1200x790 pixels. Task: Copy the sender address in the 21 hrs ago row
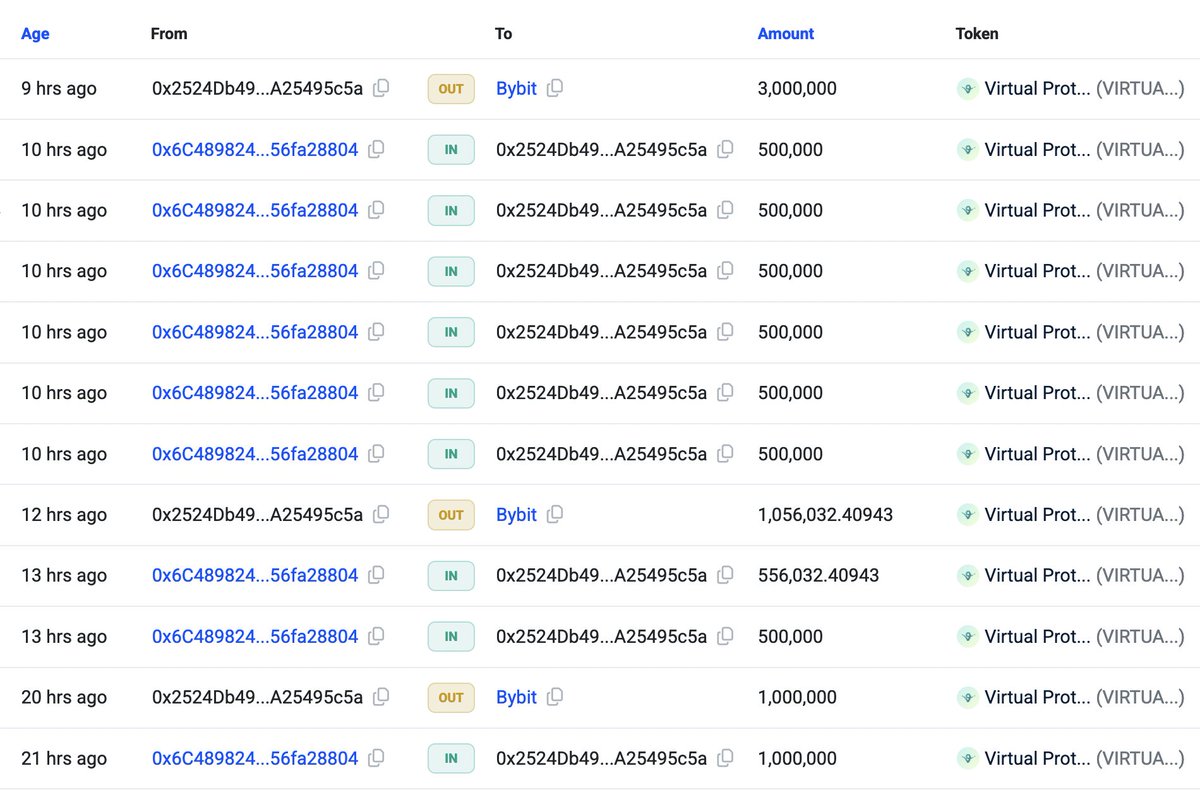pos(376,758)
